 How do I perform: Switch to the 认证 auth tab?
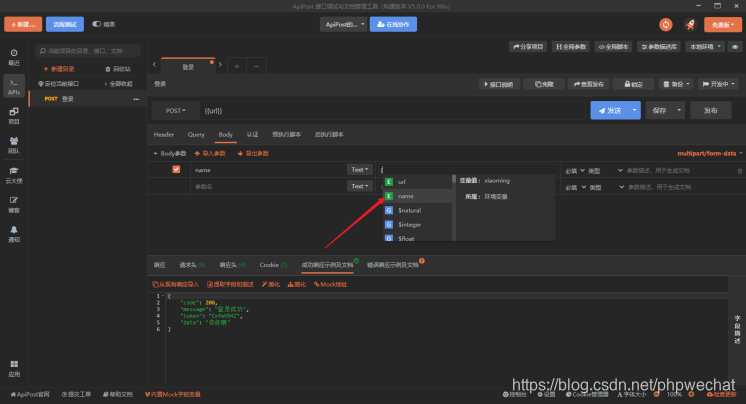252,135
